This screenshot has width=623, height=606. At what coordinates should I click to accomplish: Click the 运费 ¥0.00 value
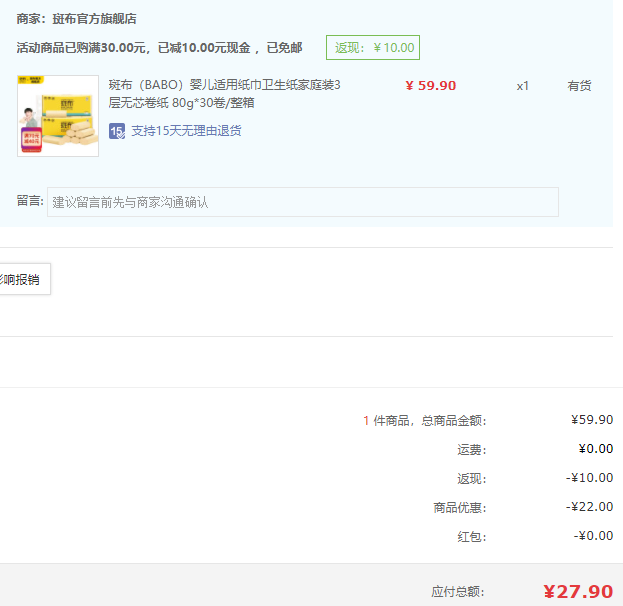[x=596, y=449]
